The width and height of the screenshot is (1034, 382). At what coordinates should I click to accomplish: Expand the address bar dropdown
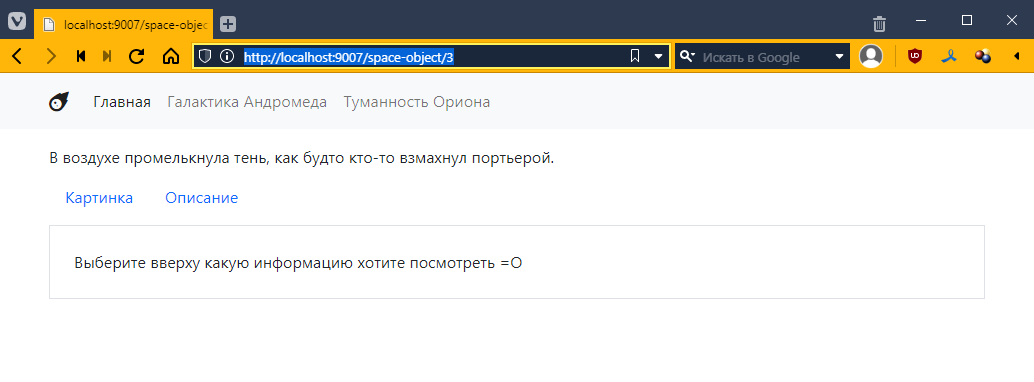click(x=657, y=56)
